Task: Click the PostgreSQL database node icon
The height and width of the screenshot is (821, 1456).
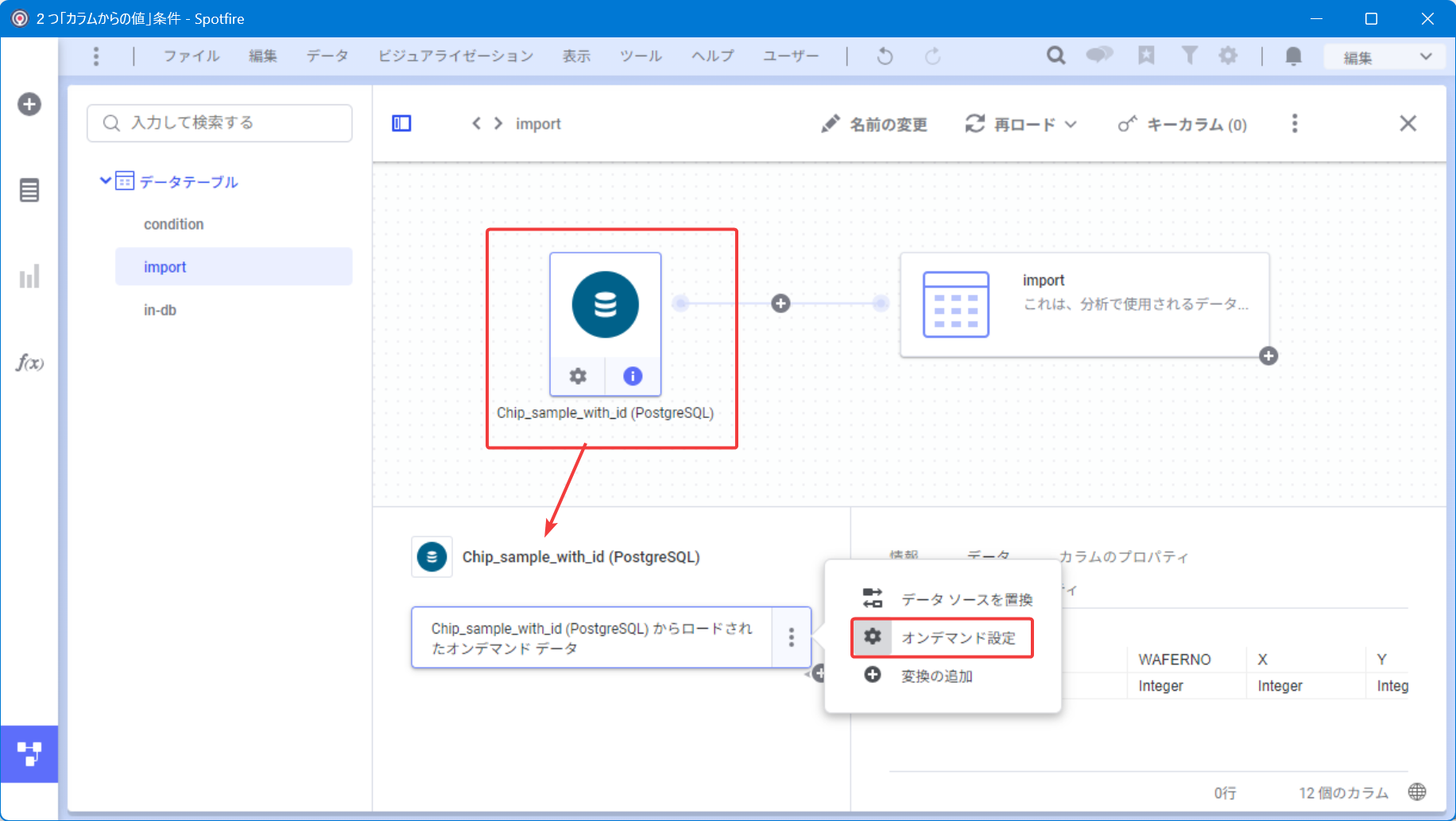Action: (x=606, y=304)
